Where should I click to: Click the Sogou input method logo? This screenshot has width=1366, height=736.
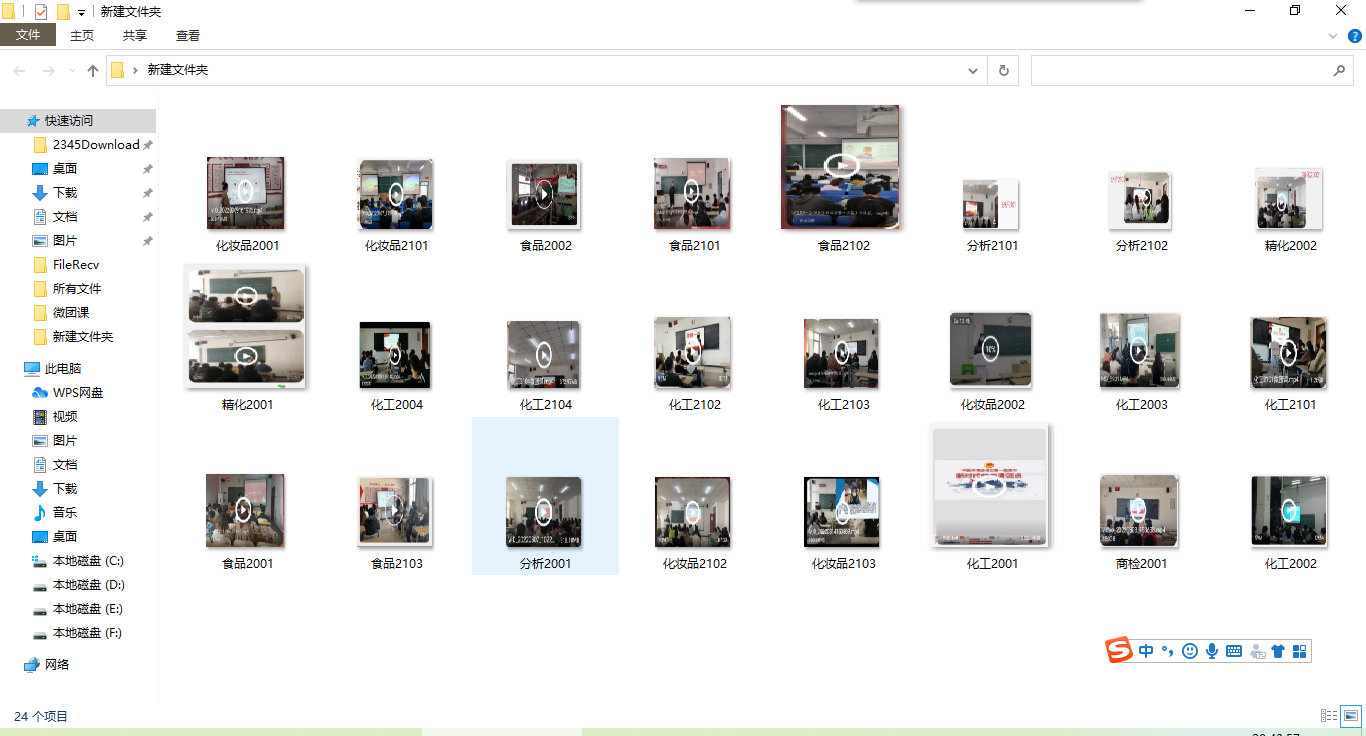(1119, 651)
